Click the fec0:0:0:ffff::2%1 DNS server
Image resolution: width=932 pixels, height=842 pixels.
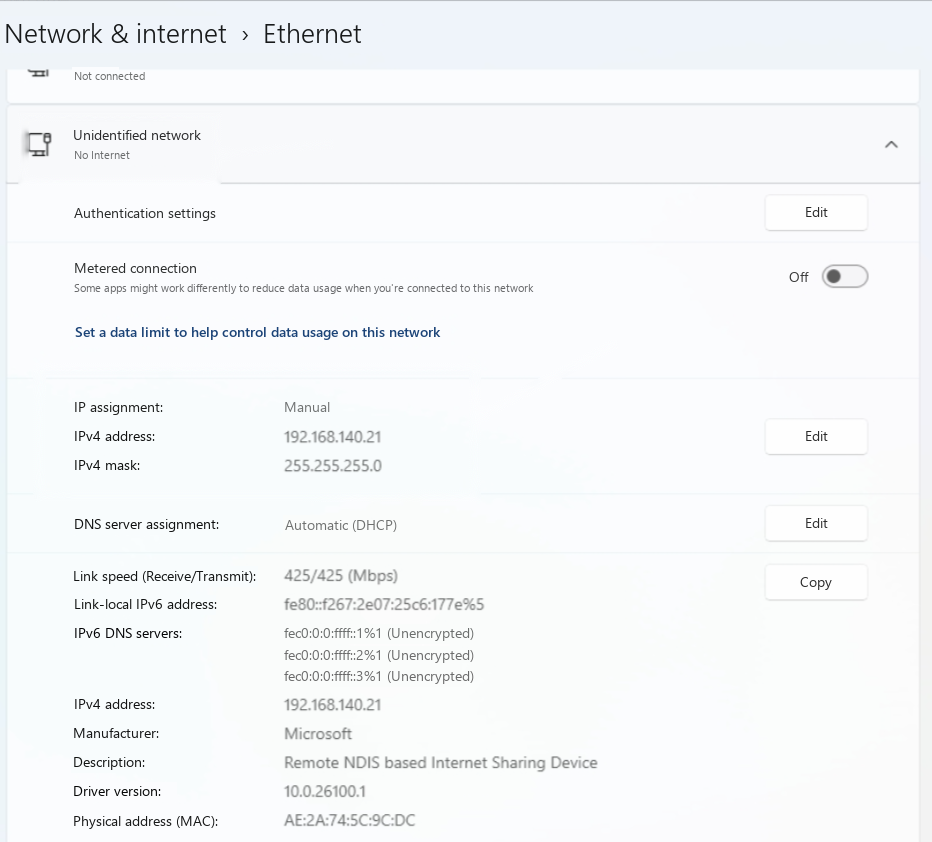(x=379, y=655)
